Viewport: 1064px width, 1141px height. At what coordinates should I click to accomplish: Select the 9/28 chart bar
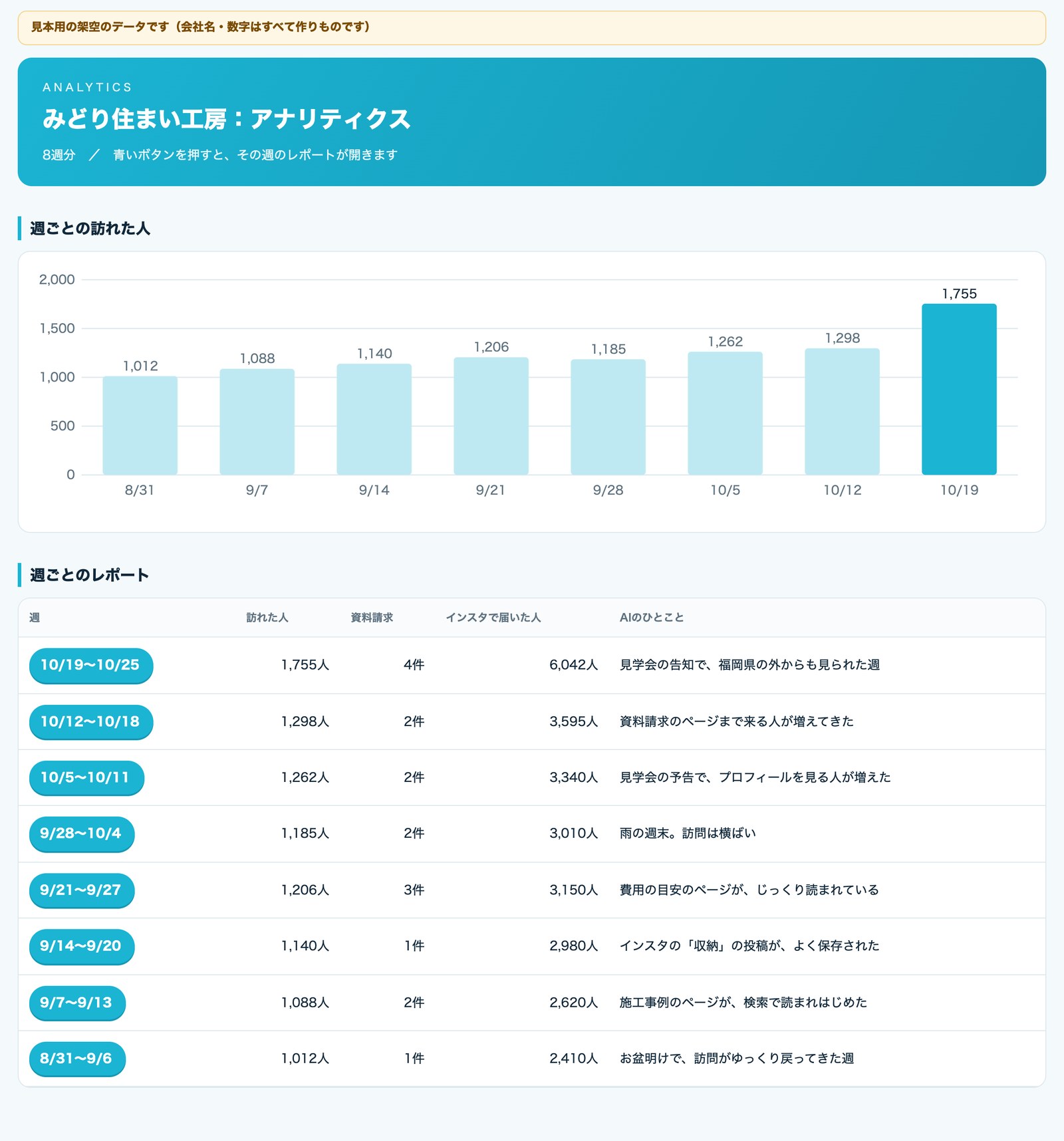pyautogui.click(x=608, y=417)
